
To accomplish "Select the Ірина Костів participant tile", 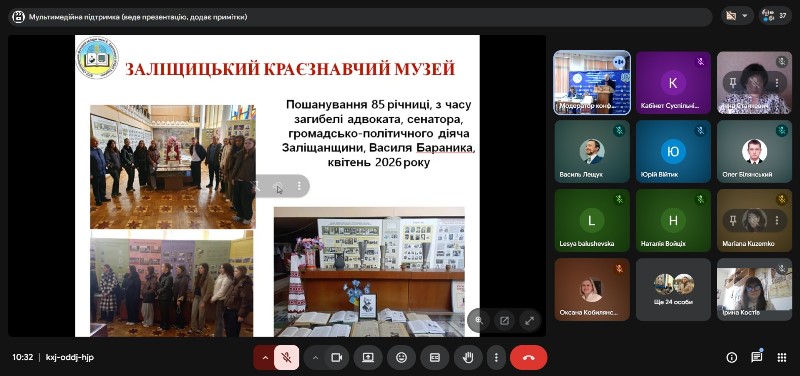I will point(755,289).
